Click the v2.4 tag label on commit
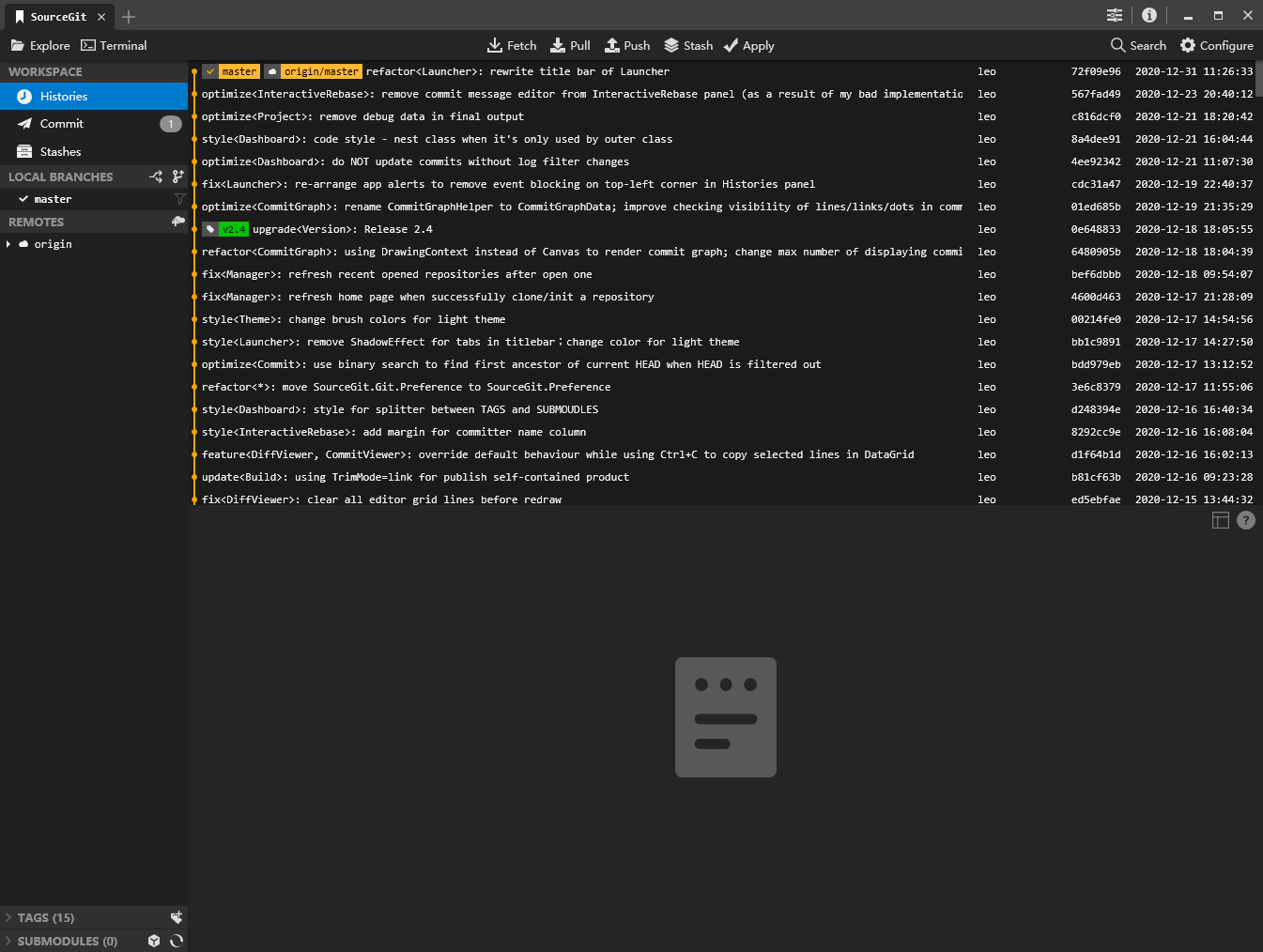1263x952 pixels. (234, 229)
